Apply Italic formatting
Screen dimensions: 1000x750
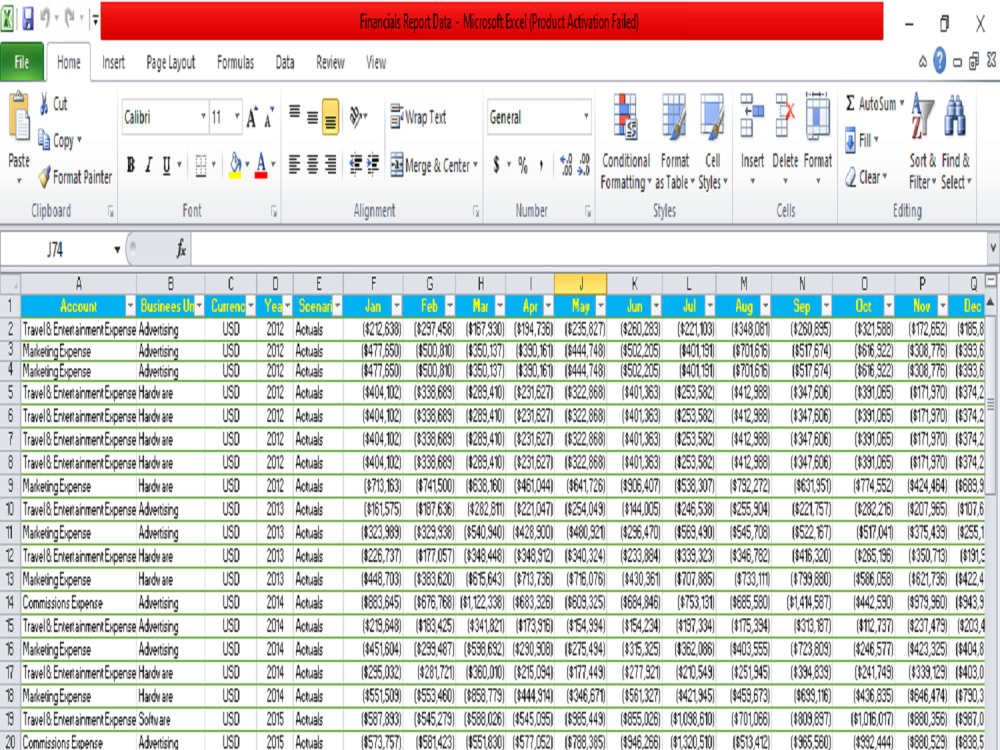click(148, 165)
